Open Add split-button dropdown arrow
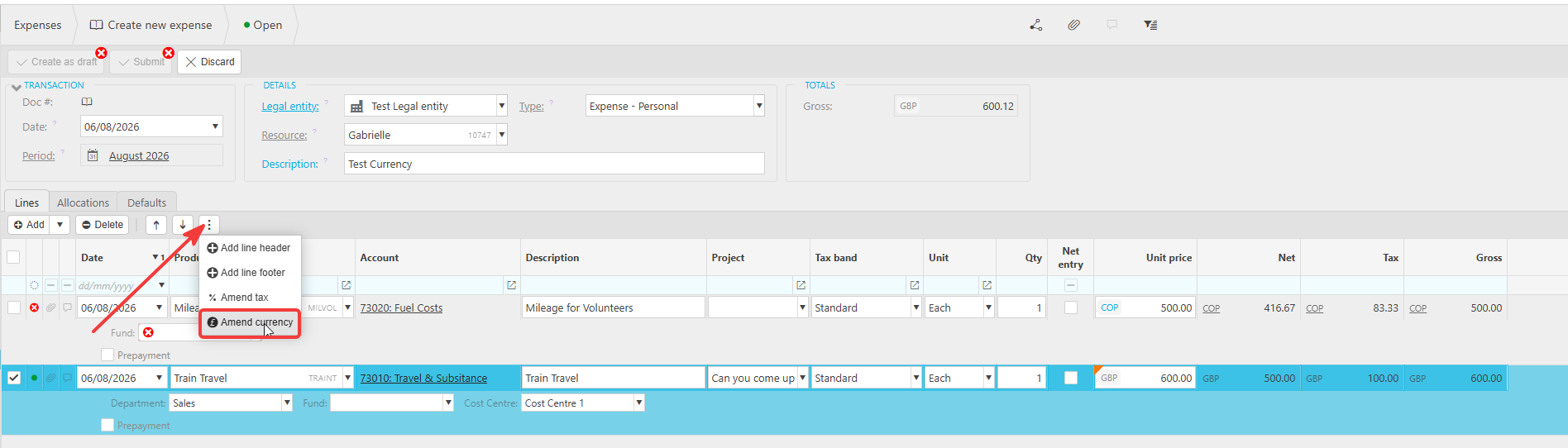This screenshot has width=1568, height=448. coord(60,225)
